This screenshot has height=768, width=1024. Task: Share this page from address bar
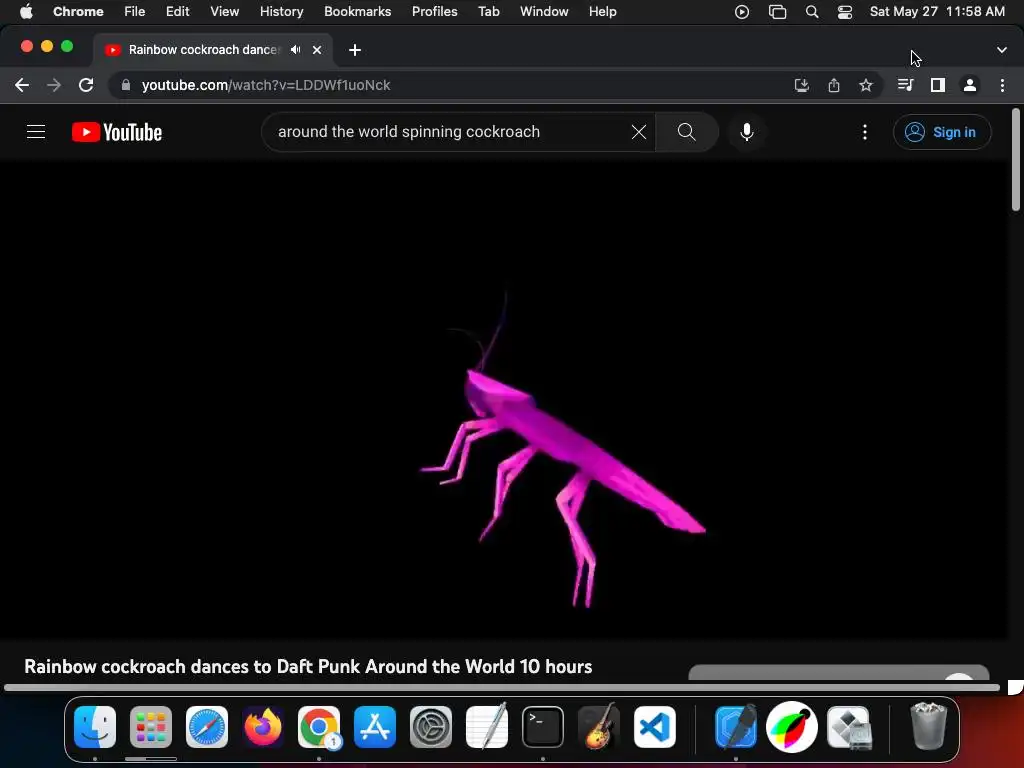point(834,85)
